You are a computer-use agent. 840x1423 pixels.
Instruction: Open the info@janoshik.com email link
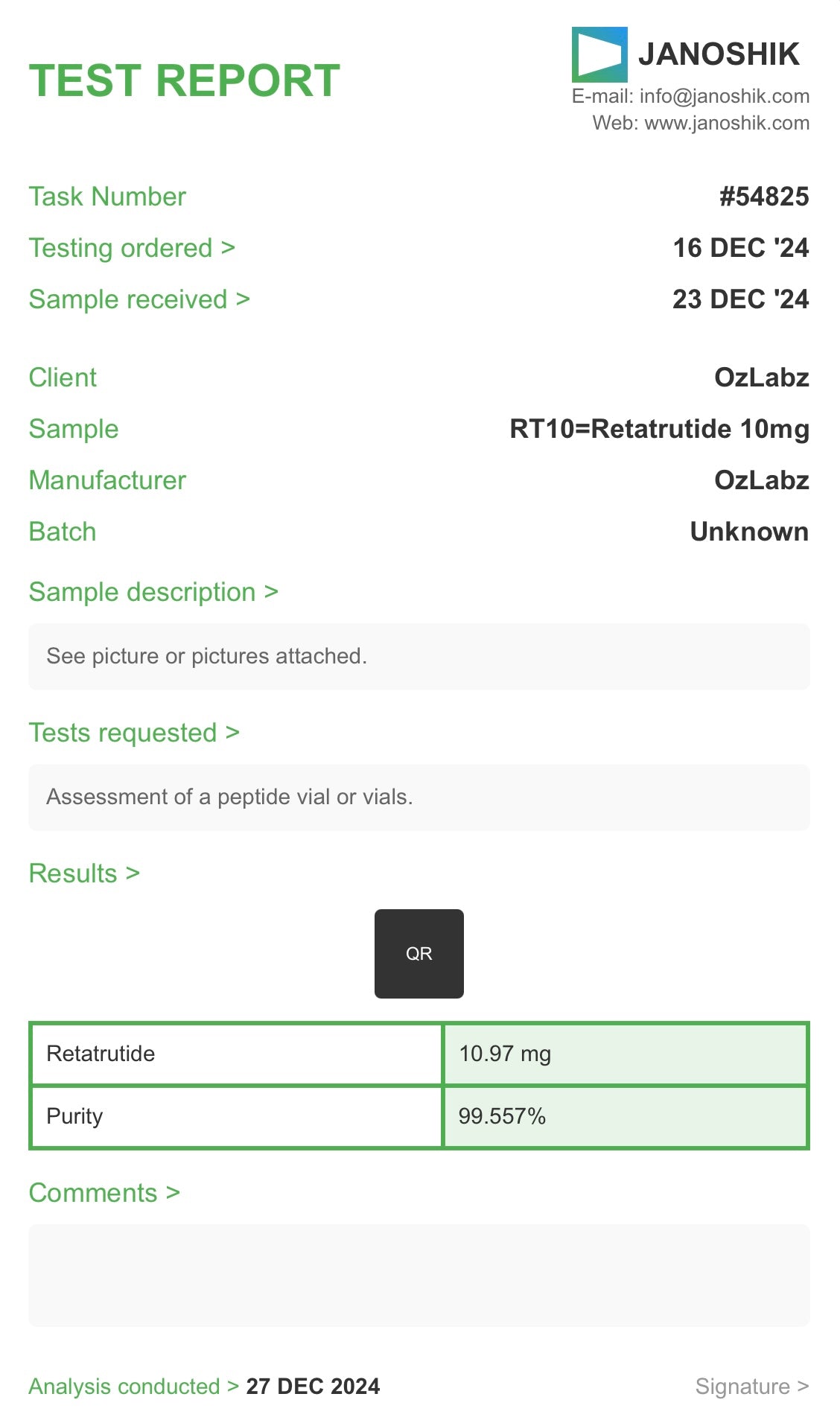724,96
